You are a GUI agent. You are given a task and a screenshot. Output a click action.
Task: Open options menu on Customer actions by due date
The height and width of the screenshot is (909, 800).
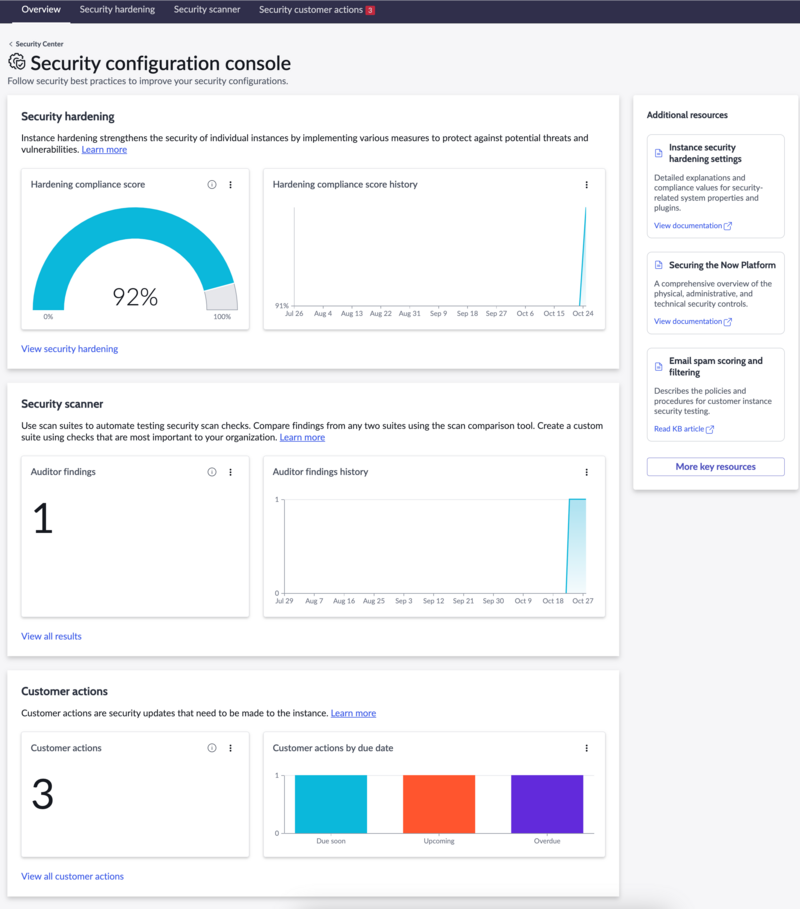pos(587,748)
